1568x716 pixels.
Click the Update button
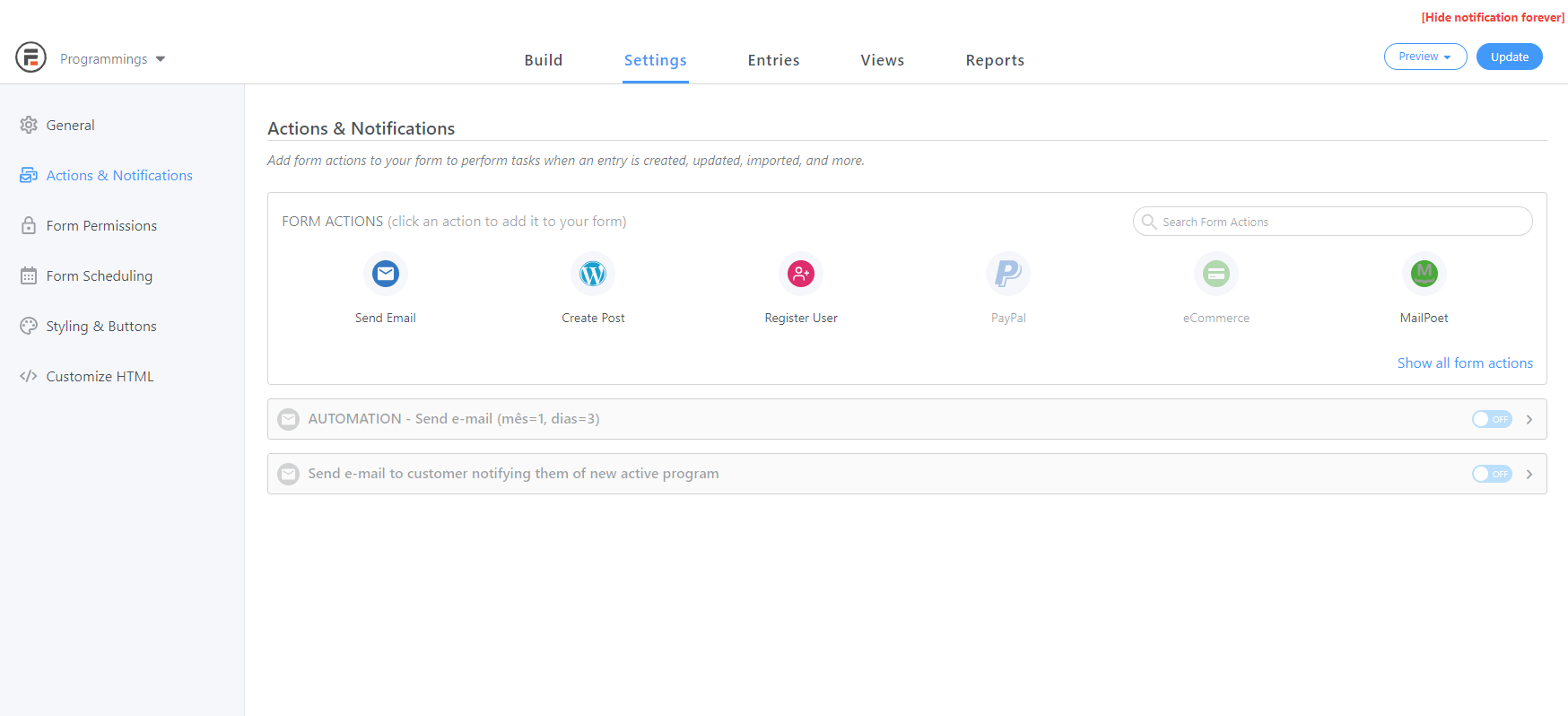1509,57
